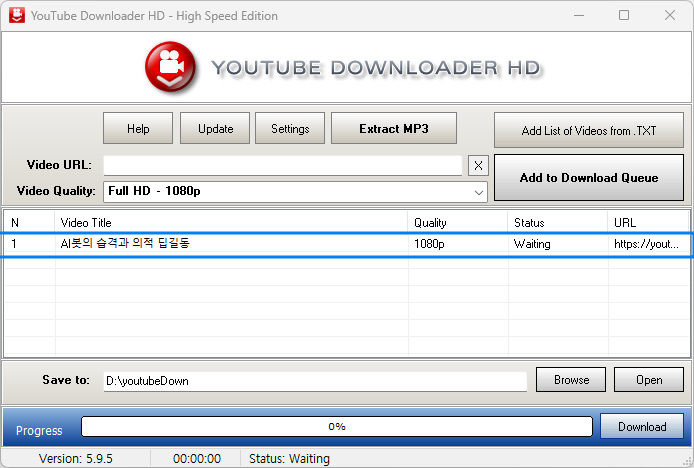Image resolution: width=694 pixels, height=468 pixels.
Task: Click the https://yout... URL cell
Action: (646, 244)
